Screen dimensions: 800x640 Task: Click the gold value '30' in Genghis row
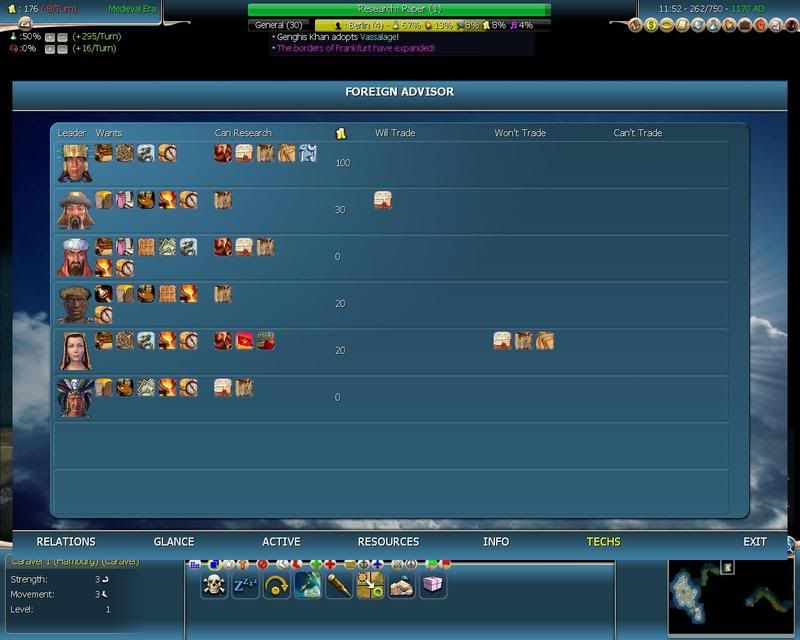[x=340, y=210]
